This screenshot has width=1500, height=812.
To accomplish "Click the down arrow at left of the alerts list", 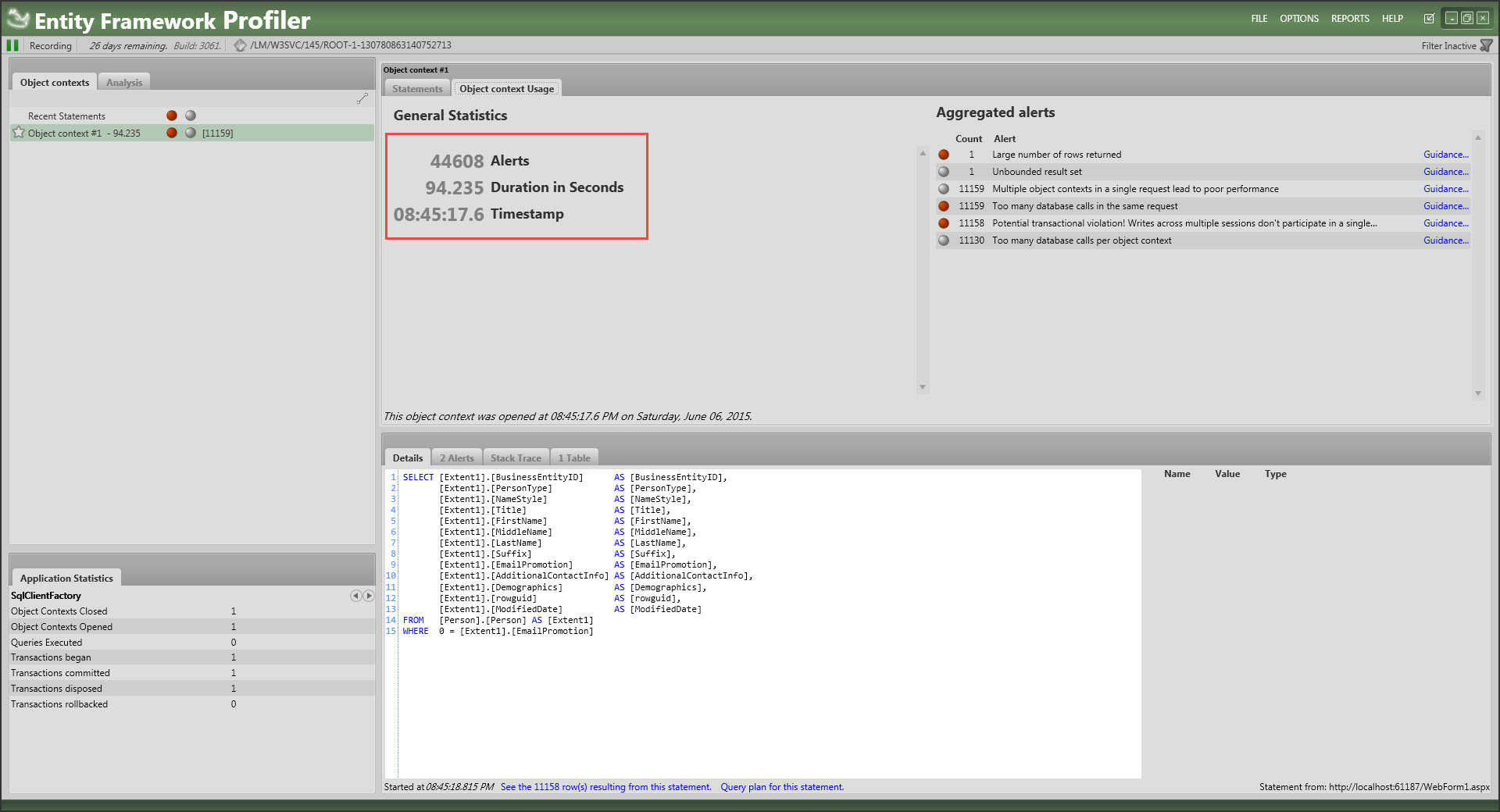I will pos(923,387).
